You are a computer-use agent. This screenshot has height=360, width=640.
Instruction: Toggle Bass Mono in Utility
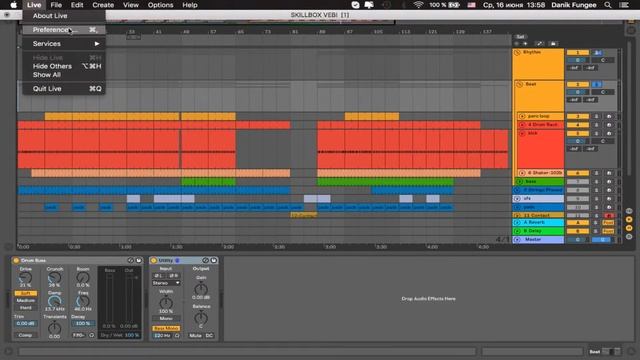pos(166,328)
